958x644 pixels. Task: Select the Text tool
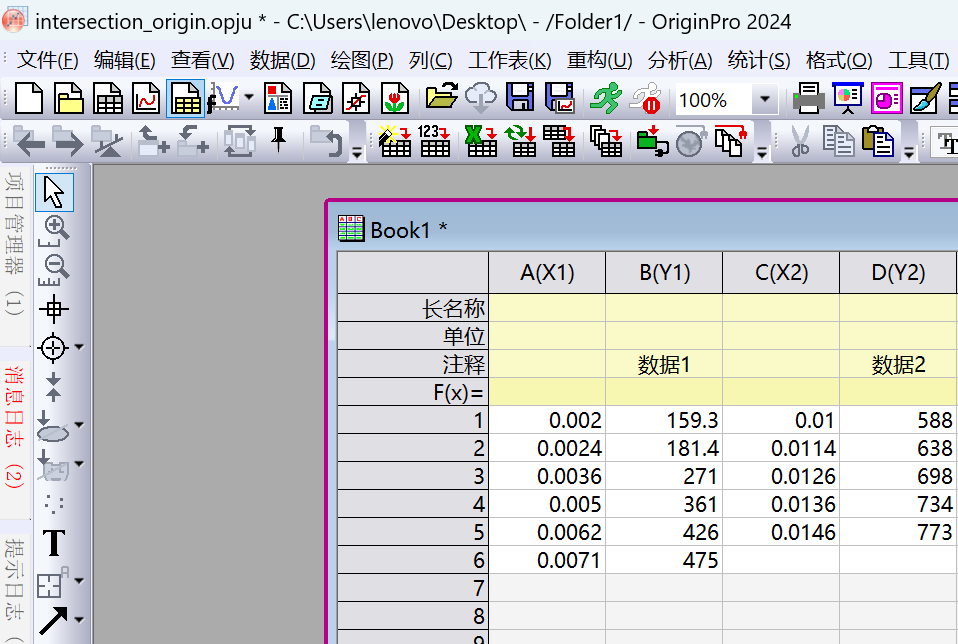[54, 543]
